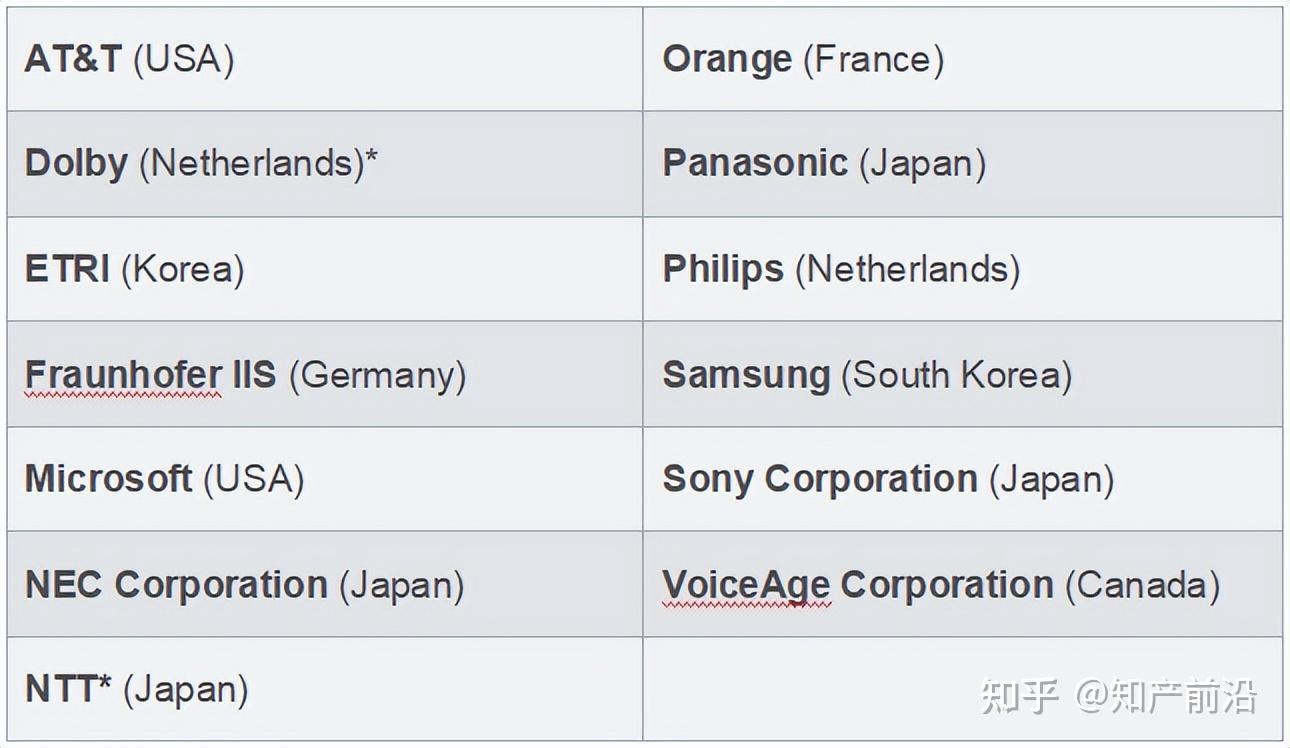This screenshot has width=1290, height=748.
Task: Click the bold Dolby company name
Action: 76,163
